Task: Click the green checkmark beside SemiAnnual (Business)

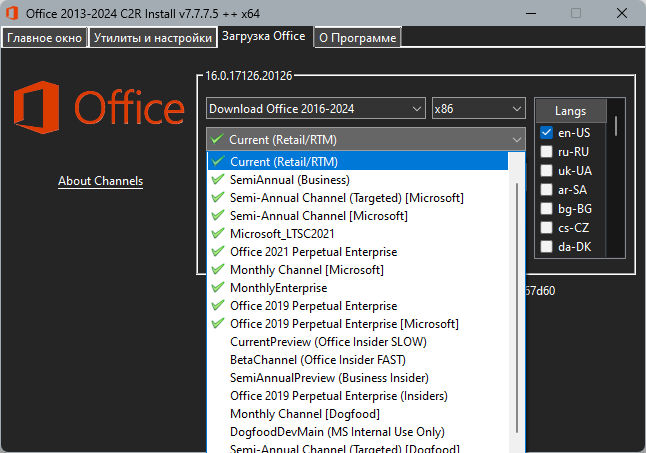Action: coord(218,180)
